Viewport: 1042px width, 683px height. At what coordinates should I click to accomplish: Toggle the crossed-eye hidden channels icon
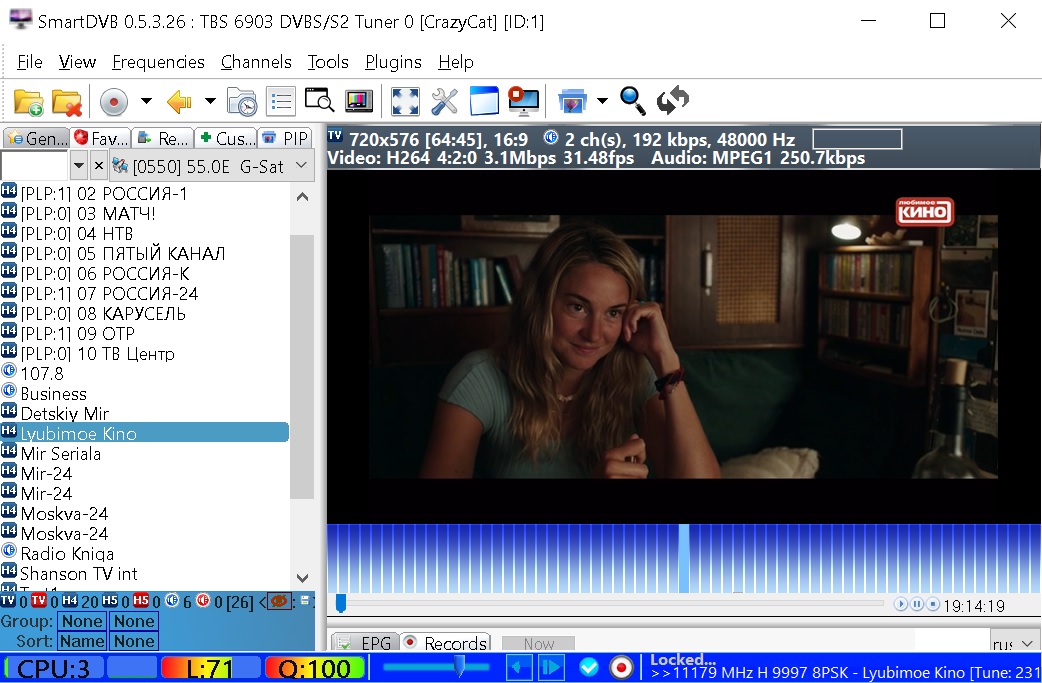(280, 601)
